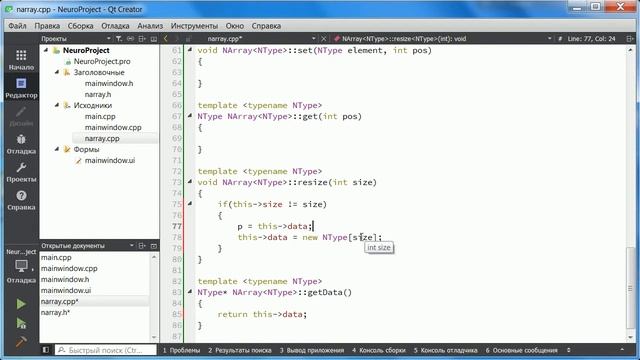This screenshot has height=360, width=640.
Task: Collapse the NeuroProject tree node
Action: click(46, 50)
